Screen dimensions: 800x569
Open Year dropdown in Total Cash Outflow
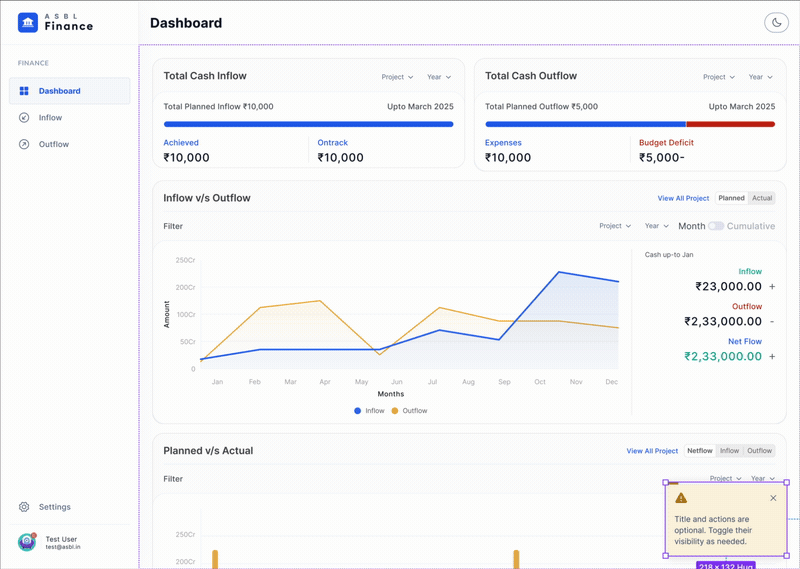click(760, 77)
